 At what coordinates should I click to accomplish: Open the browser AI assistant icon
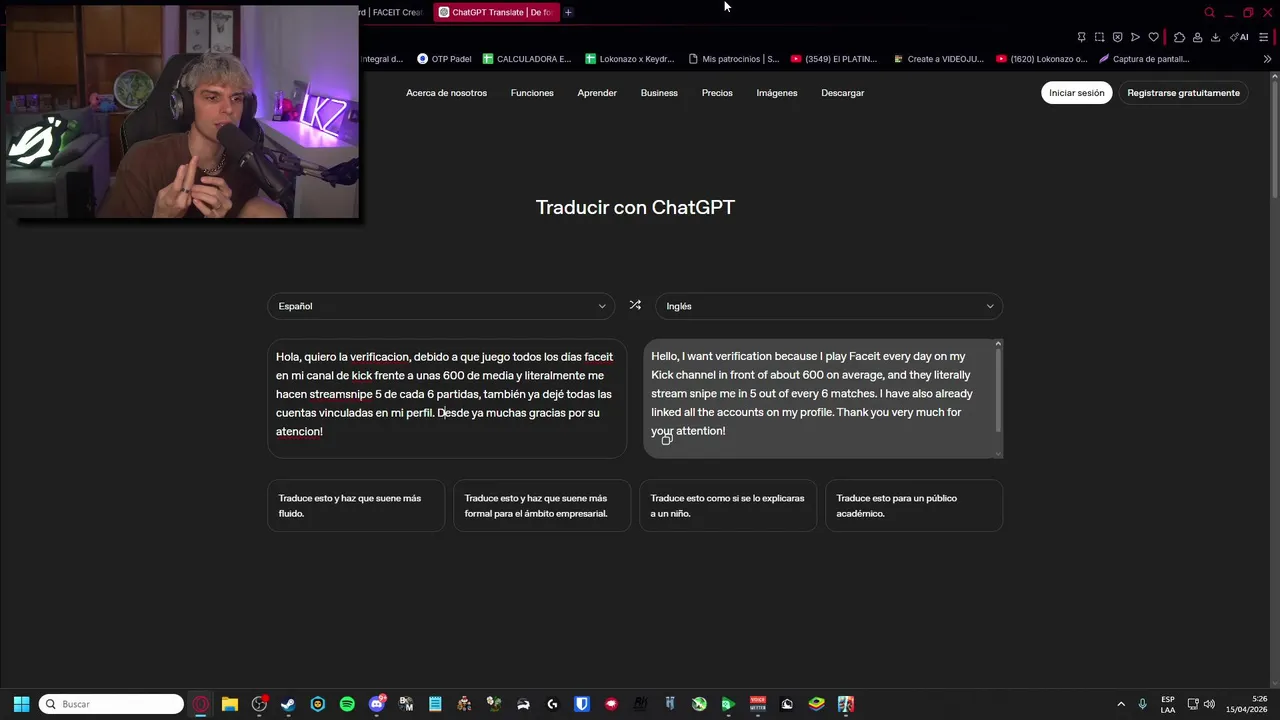coord(1239,37)
